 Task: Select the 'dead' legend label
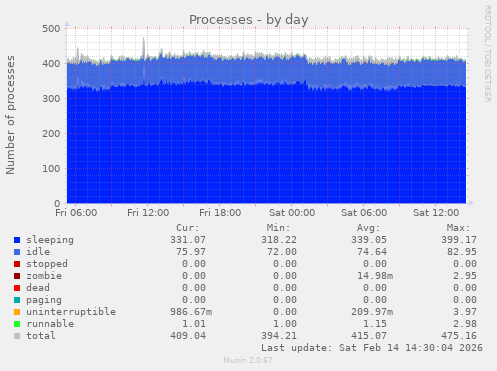pyautogui.click(x=38, y=288)
